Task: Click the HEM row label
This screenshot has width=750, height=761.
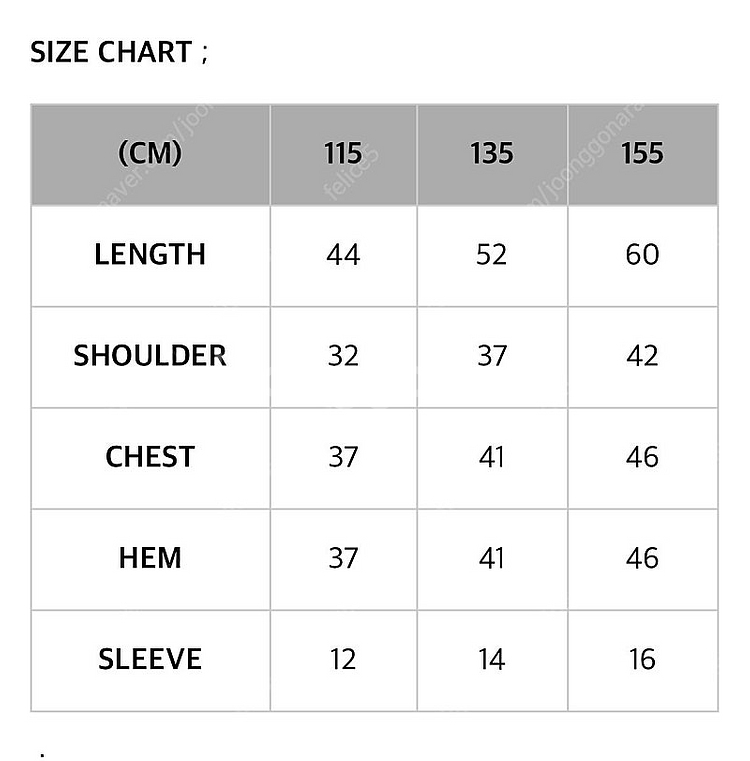Action: point(150,559)
